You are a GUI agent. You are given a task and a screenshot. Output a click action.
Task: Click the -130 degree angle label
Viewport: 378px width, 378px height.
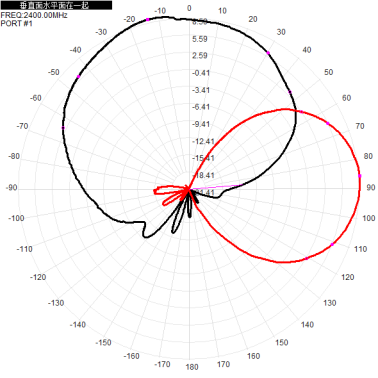56,303
